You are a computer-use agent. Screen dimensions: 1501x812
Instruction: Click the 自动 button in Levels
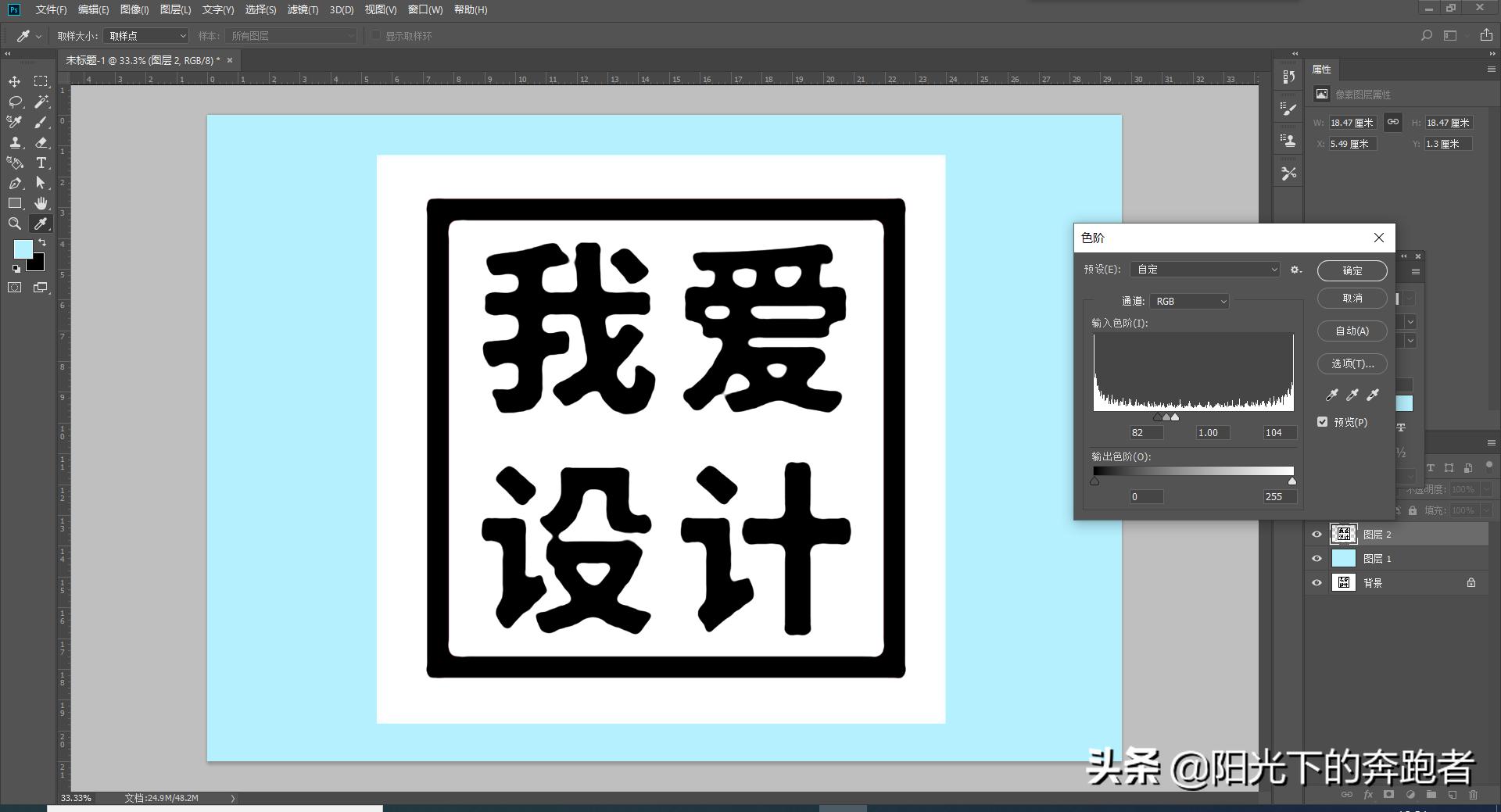pyautogui.click(x=1352, y=331)
